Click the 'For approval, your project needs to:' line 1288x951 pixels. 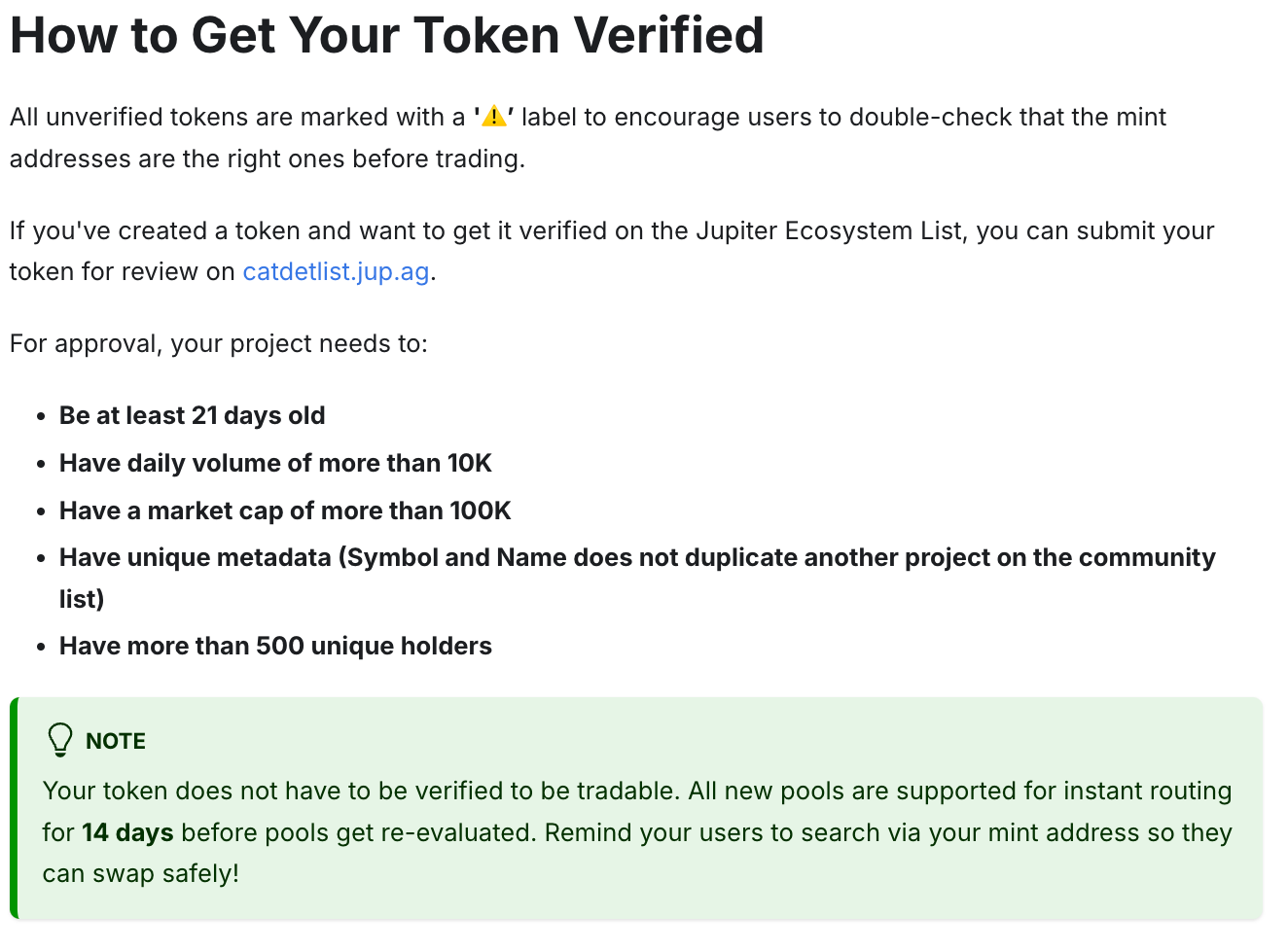click(219, 344)
